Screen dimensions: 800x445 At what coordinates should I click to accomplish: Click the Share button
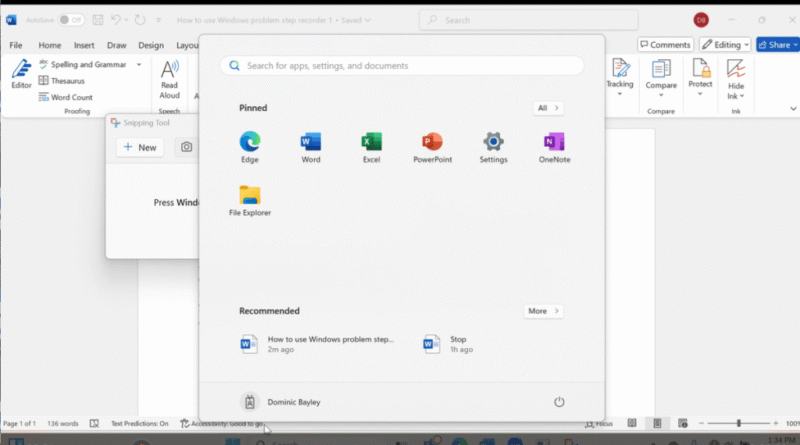778,45
